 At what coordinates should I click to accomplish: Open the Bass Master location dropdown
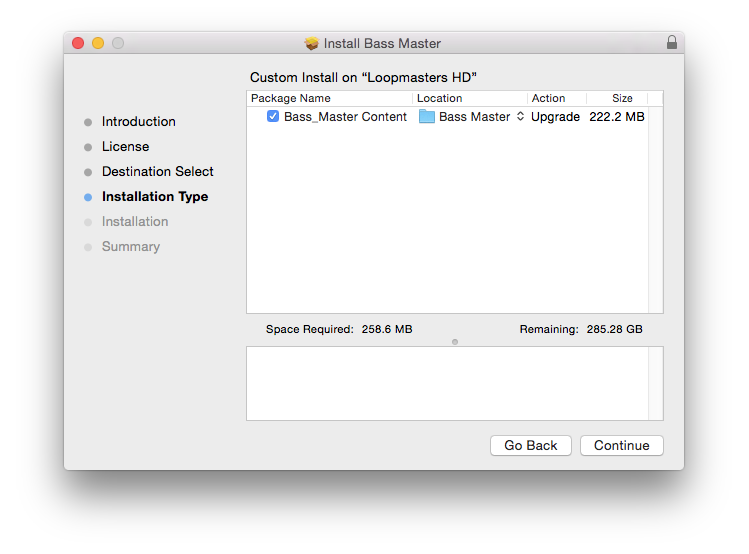coord(520,117)
